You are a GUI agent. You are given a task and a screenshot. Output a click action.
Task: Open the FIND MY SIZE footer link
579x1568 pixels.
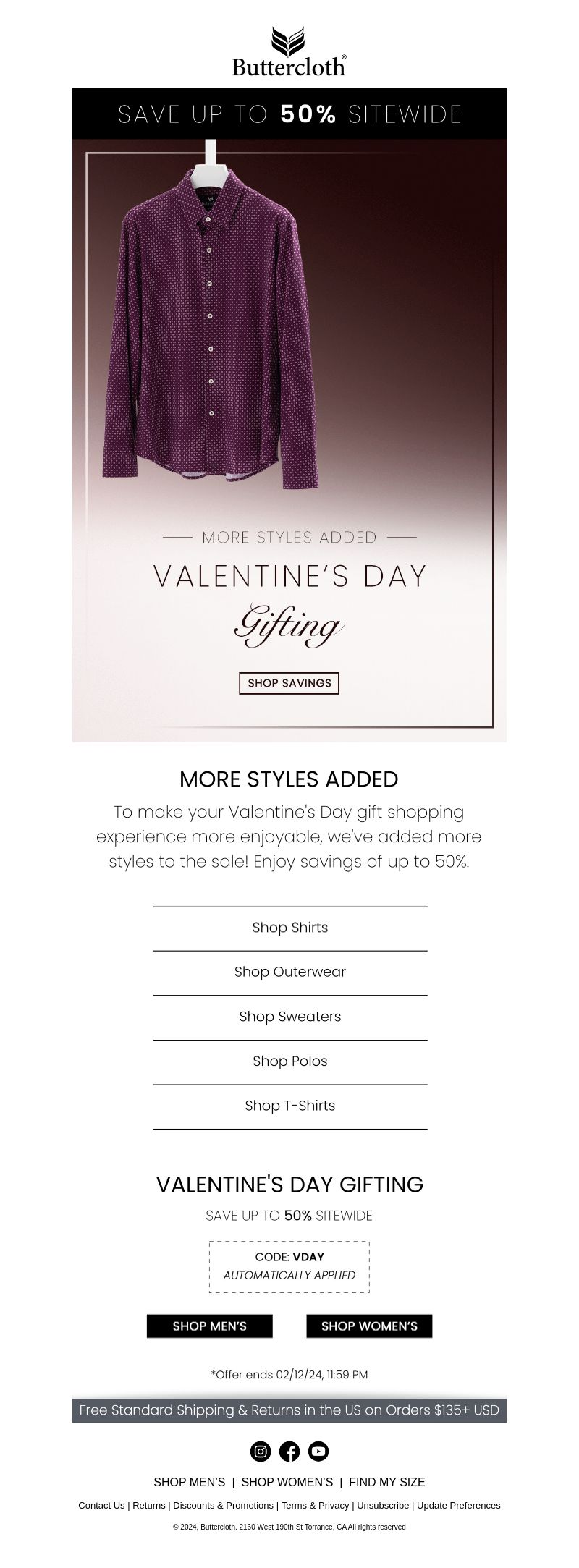[387, 1482]
